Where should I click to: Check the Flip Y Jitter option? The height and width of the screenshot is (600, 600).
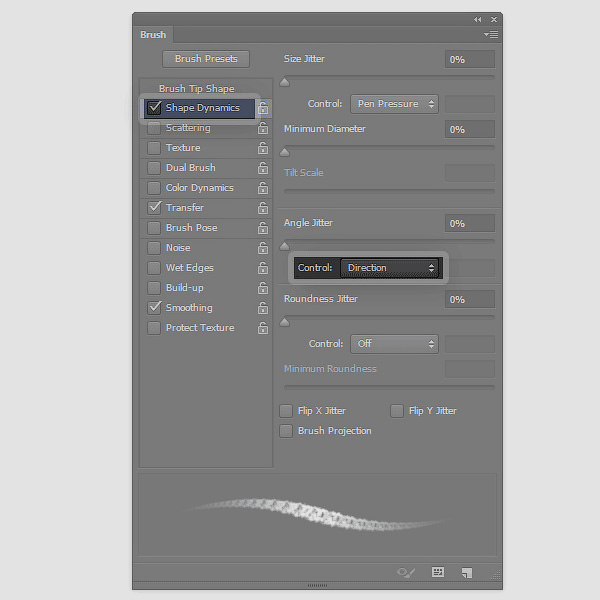(397, 411)
